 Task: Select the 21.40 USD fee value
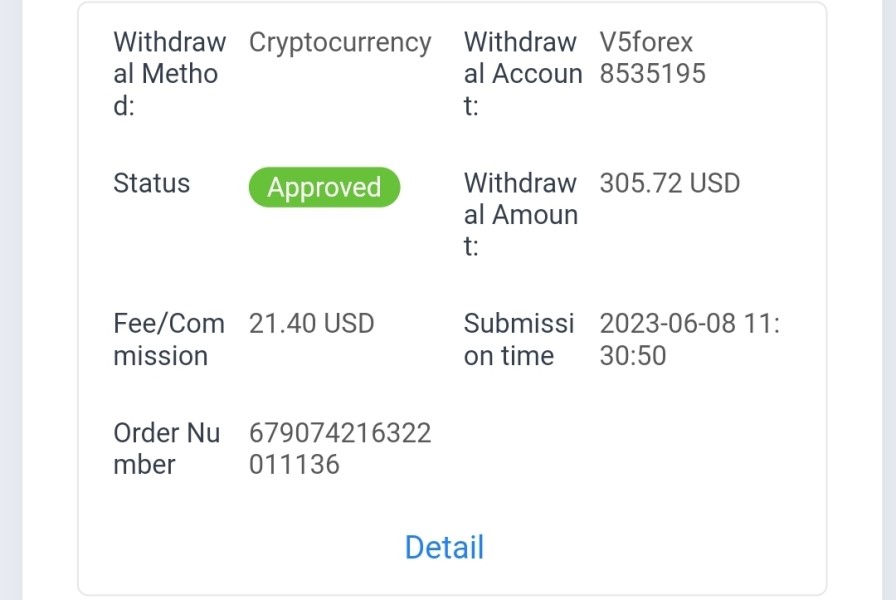click(x=311, y=324)
